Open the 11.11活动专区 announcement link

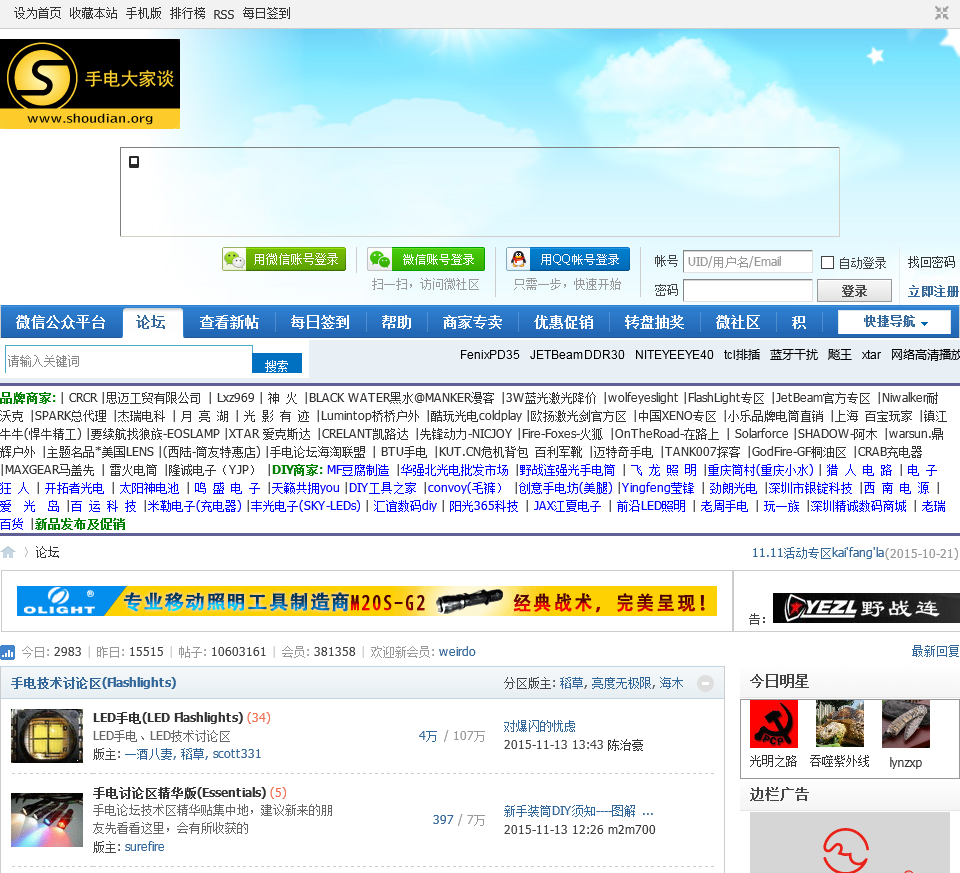[x=817, y=553]
